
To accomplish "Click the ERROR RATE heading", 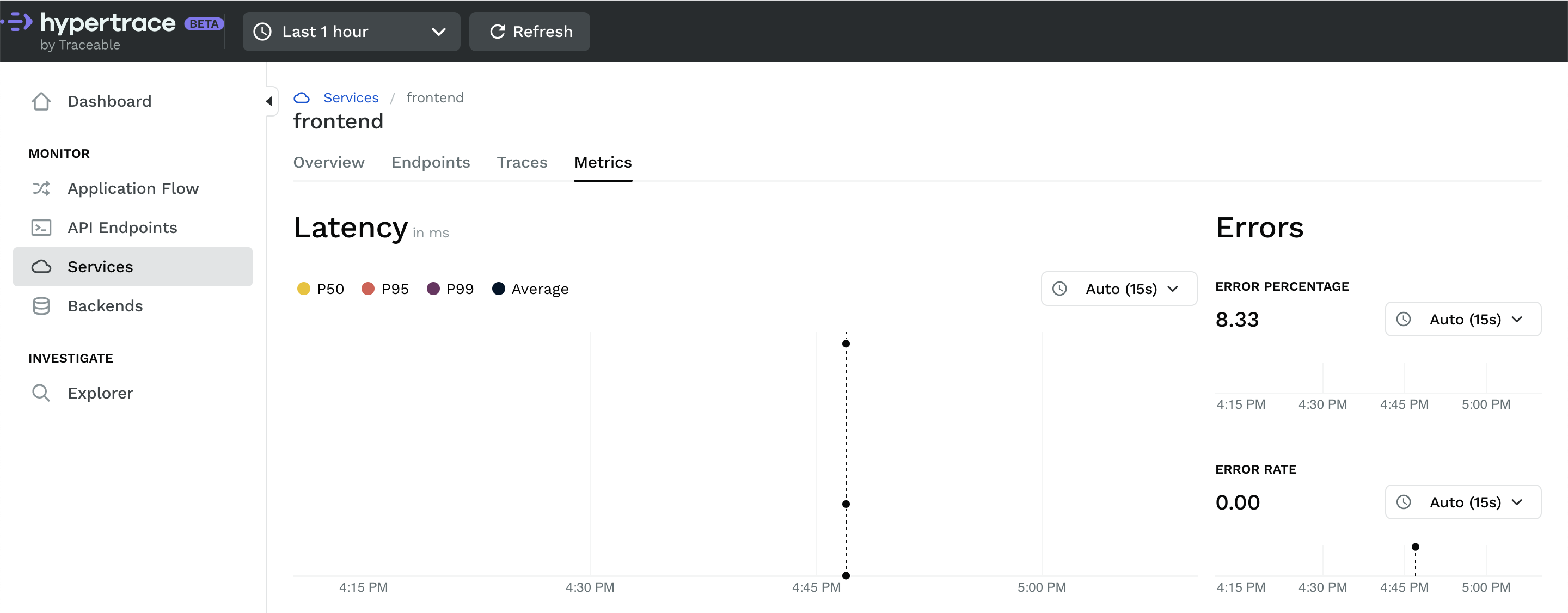I will click(1255, 469).
